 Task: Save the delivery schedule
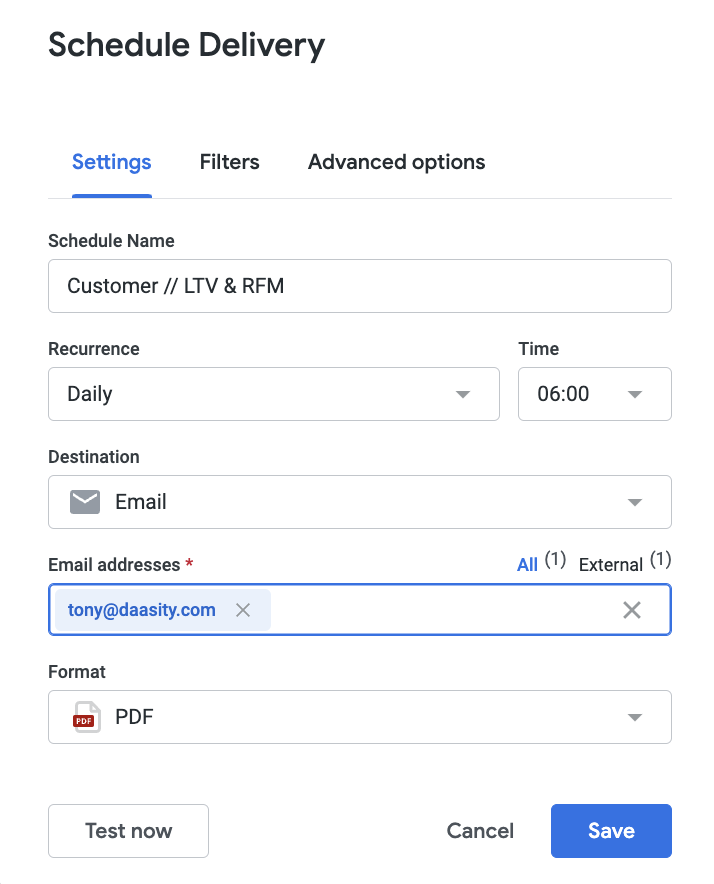tap(611, 831)
